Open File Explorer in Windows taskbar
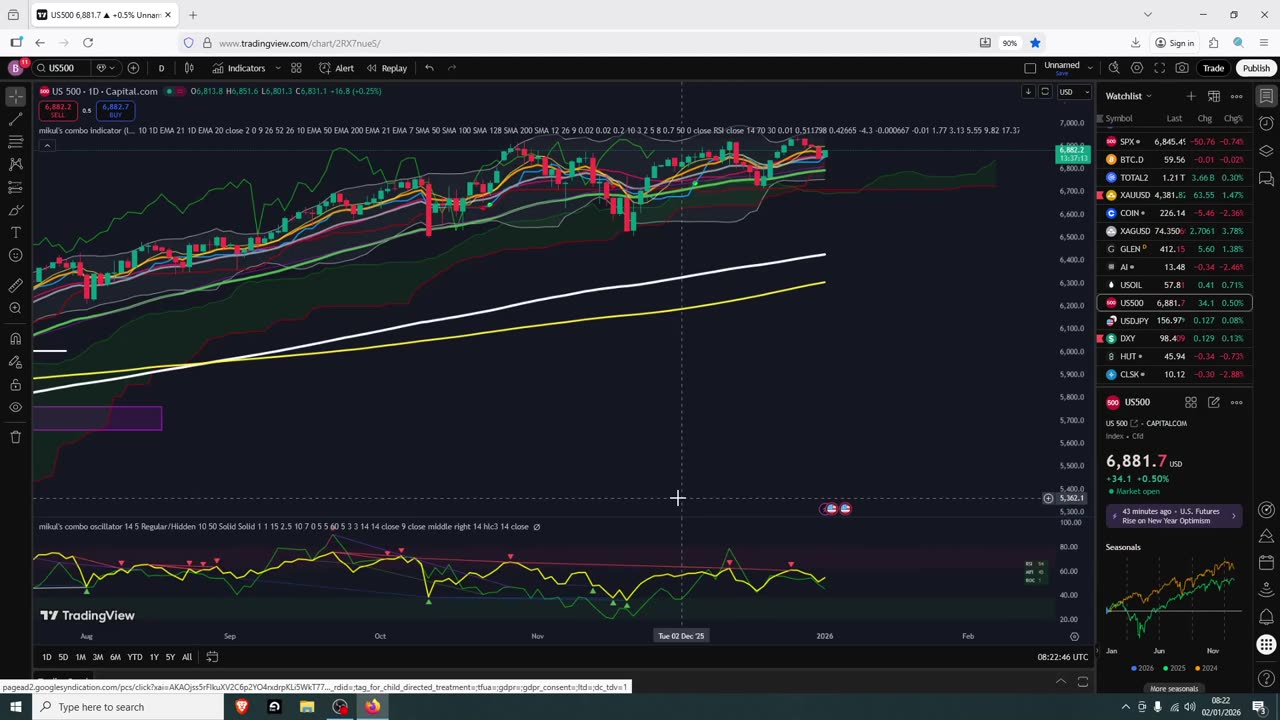This screenshot has height=720, width=1280. (307, 707)
